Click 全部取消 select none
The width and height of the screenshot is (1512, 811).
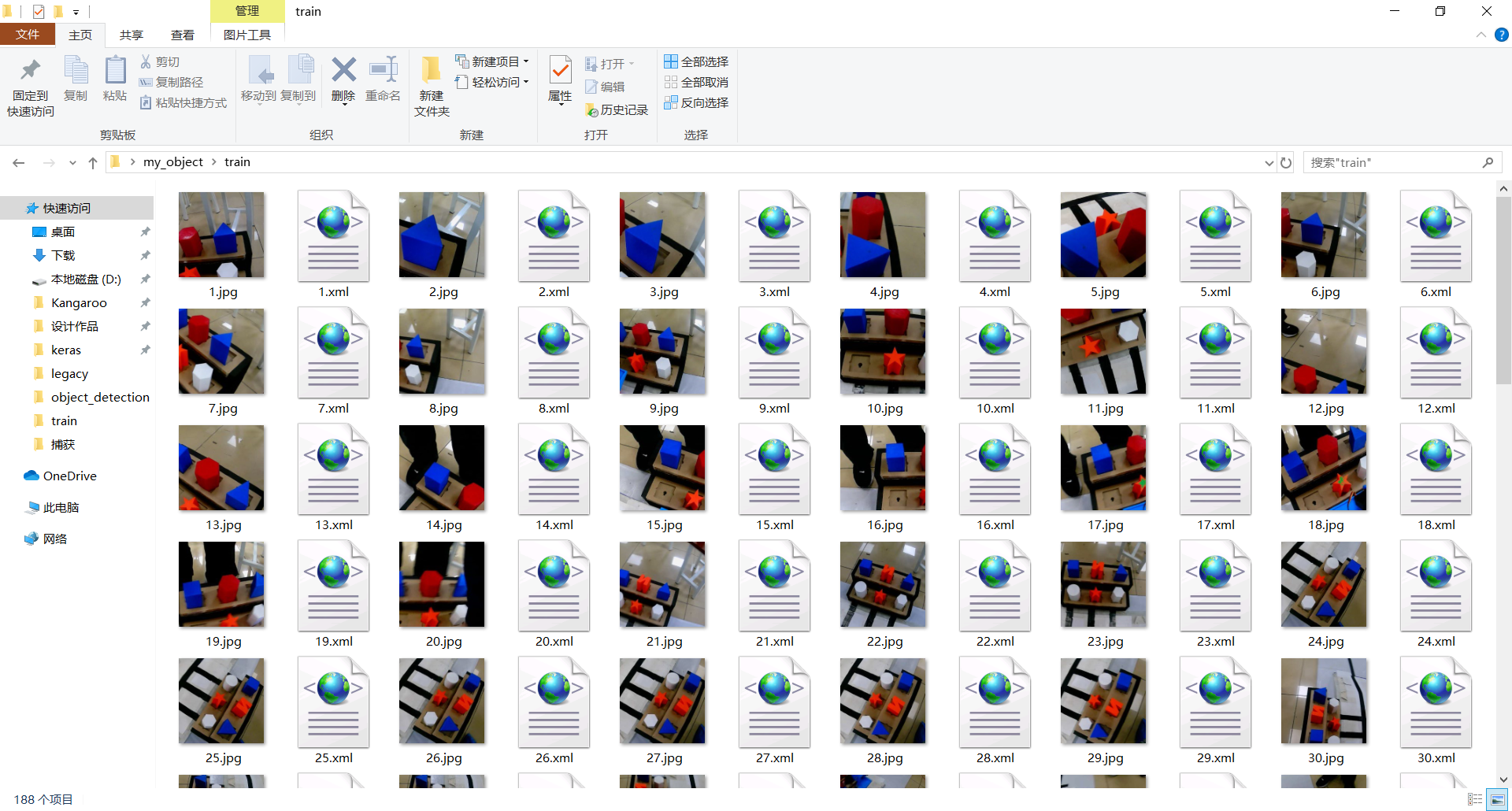(x=696, y=82)
